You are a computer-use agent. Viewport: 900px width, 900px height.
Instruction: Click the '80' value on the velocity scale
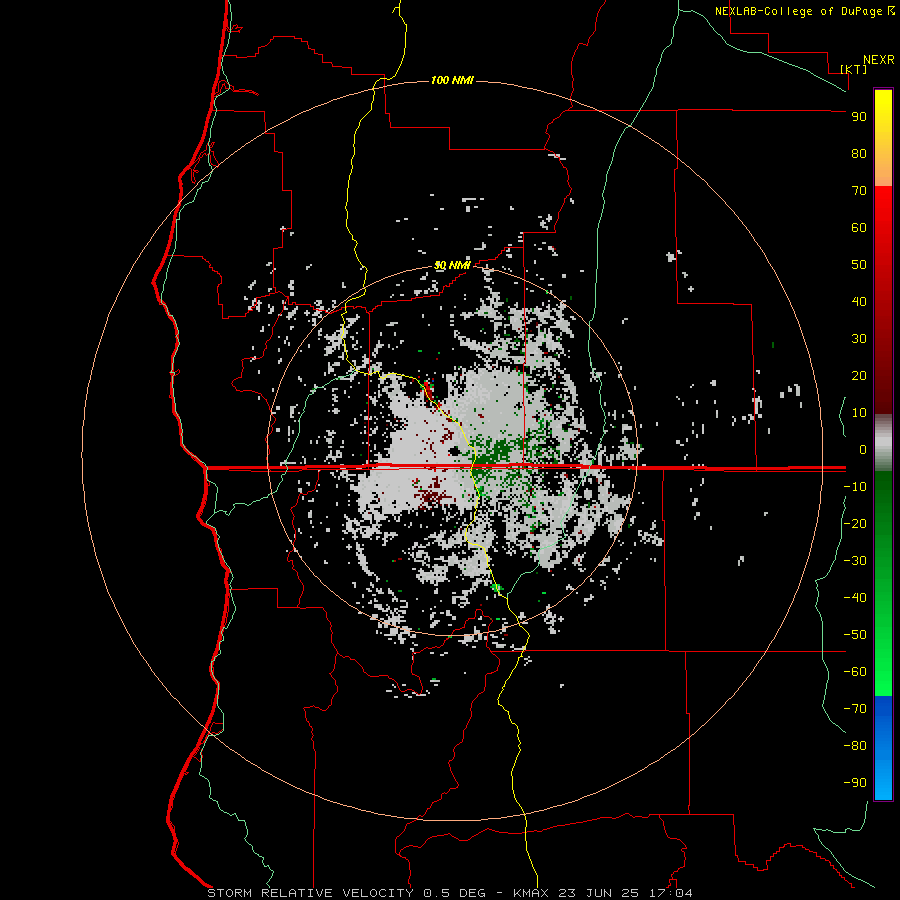pos(859,154)
